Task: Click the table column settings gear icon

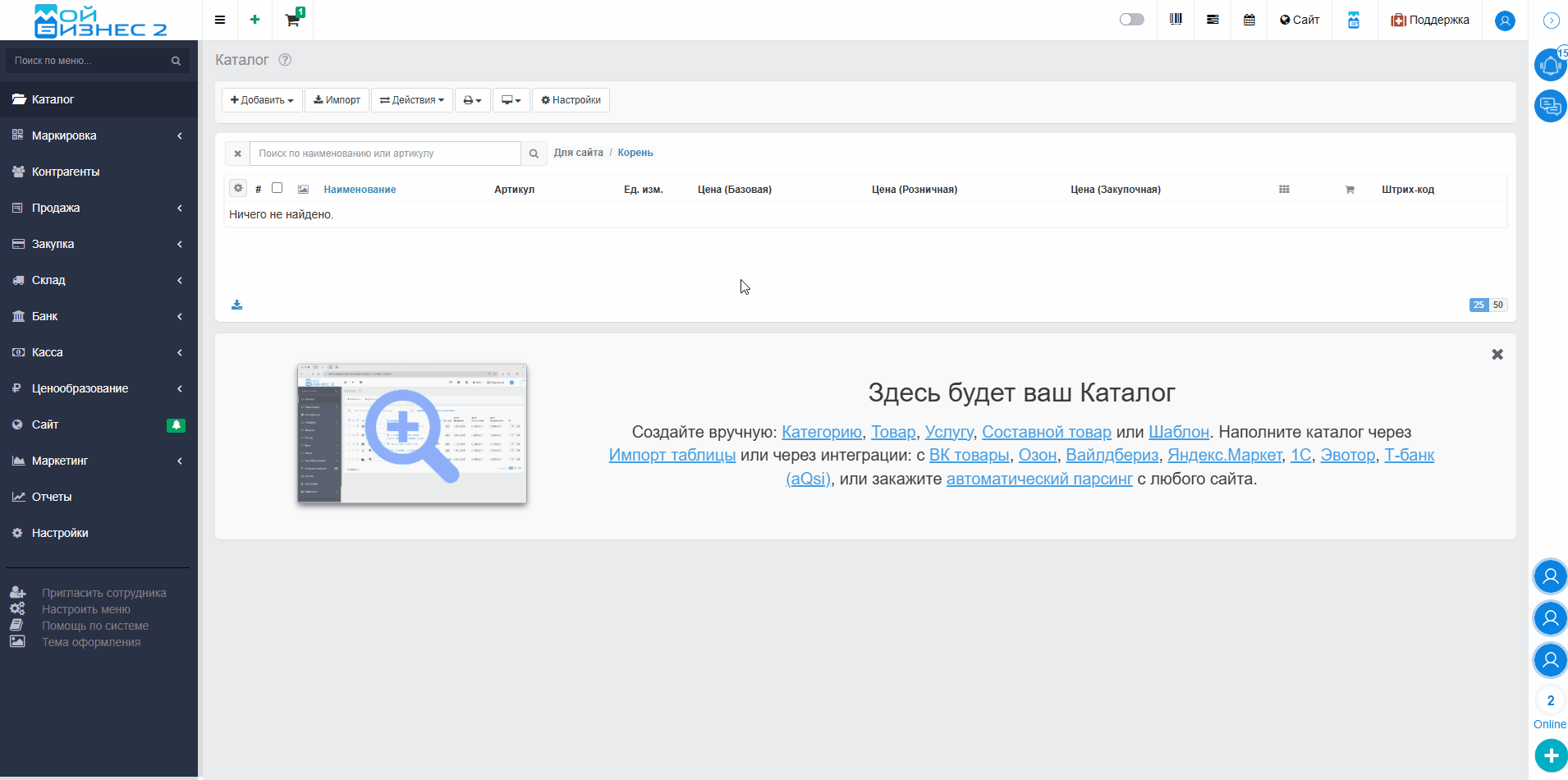Action: coord(238,189)
